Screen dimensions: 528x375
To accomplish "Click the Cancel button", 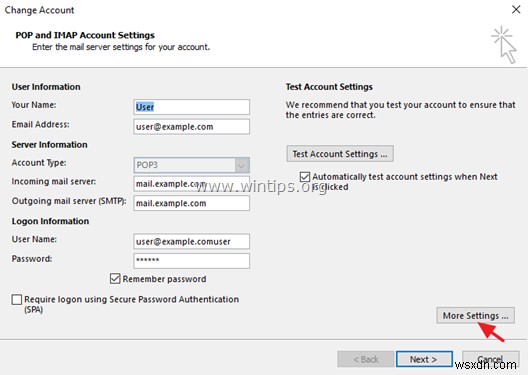I will [490, 359].
